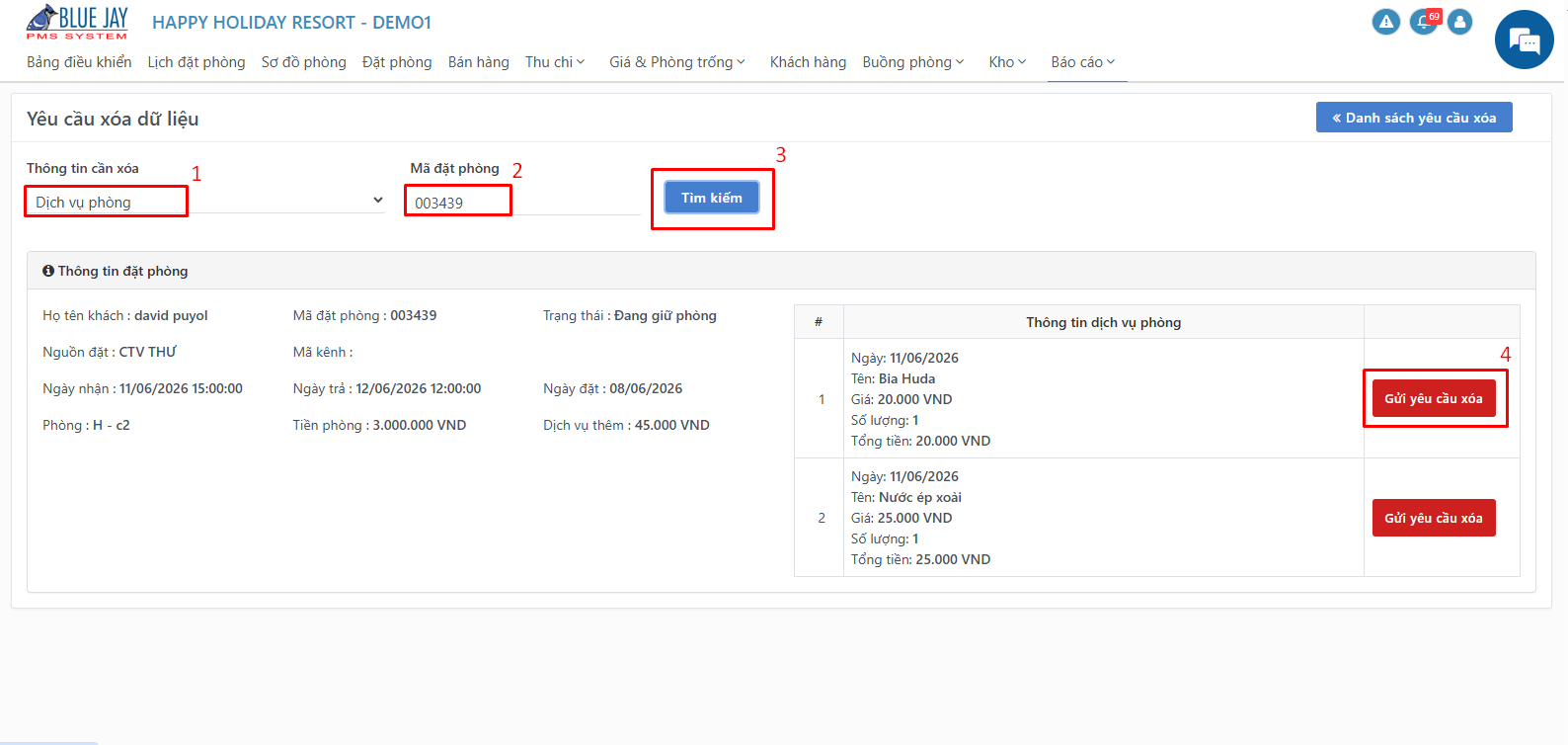Open the chat support bubble

point(1525,40)
